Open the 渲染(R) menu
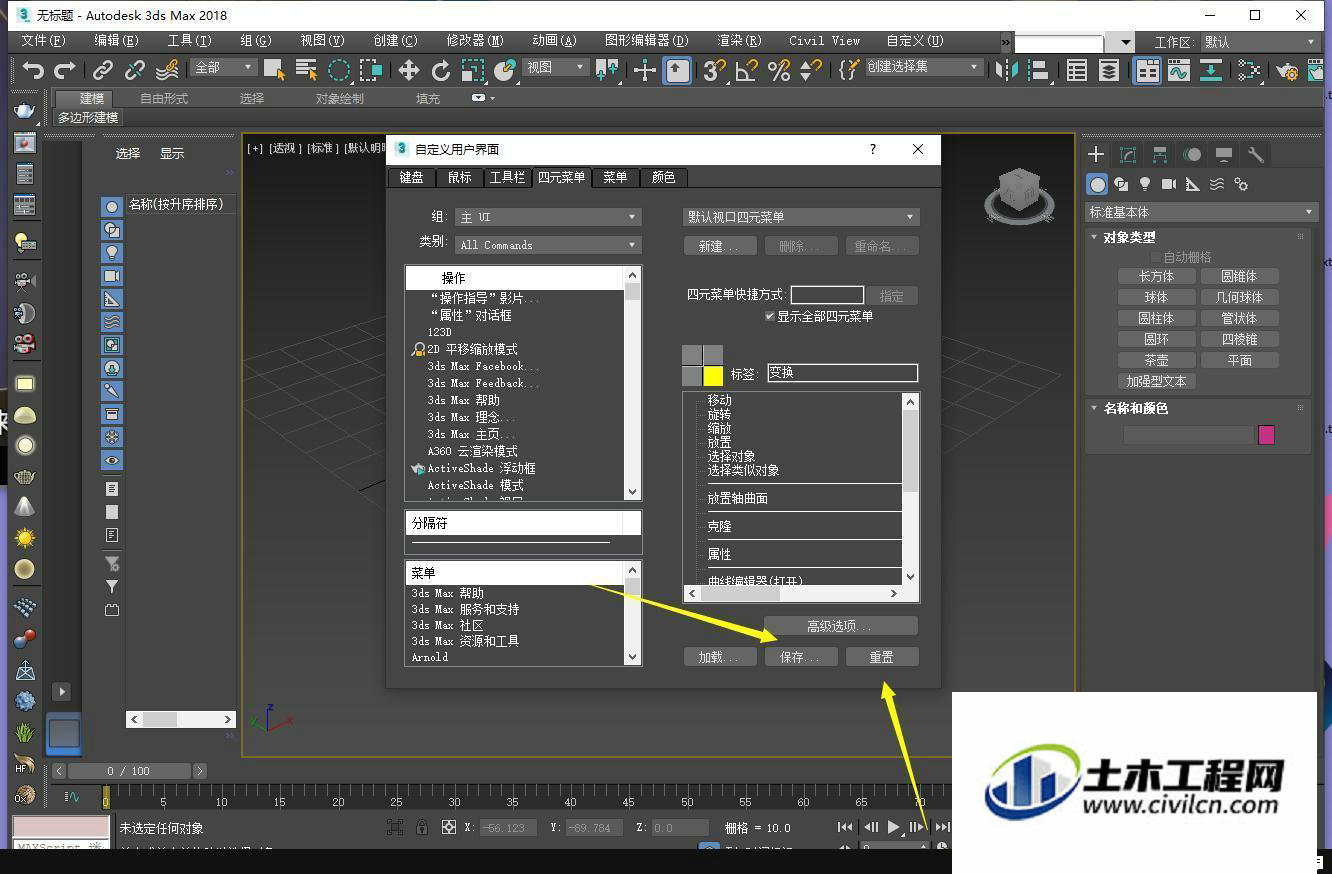Image resolution: width=1332 pixels, height=874 pixels. point(739,41)
